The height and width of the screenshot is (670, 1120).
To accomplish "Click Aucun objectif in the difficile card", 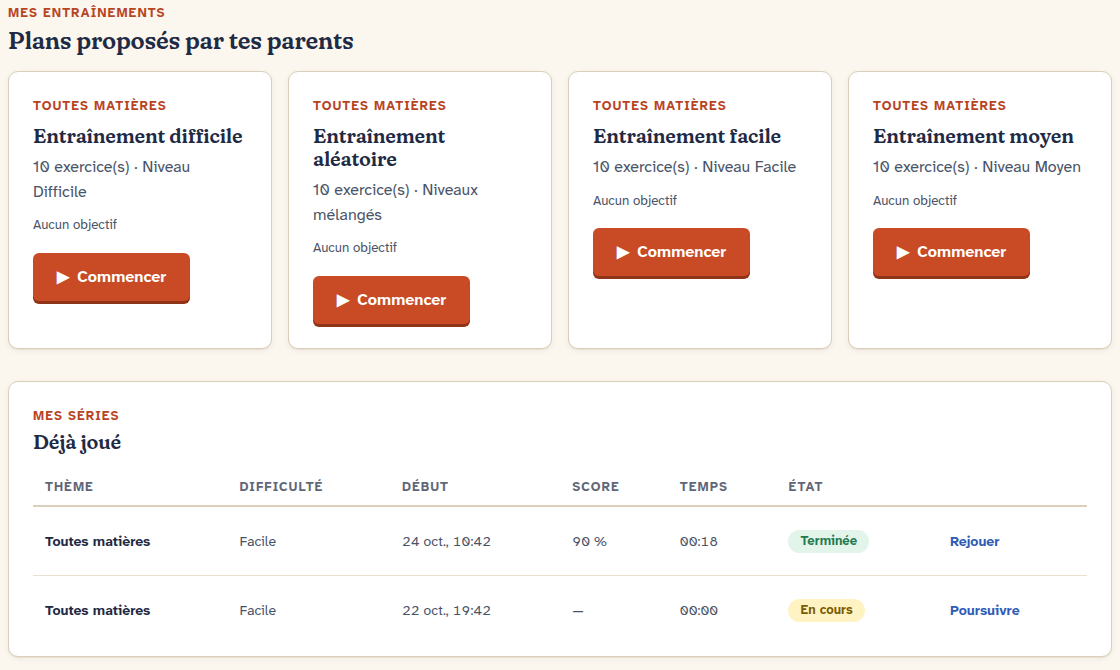I will [75, 224].
